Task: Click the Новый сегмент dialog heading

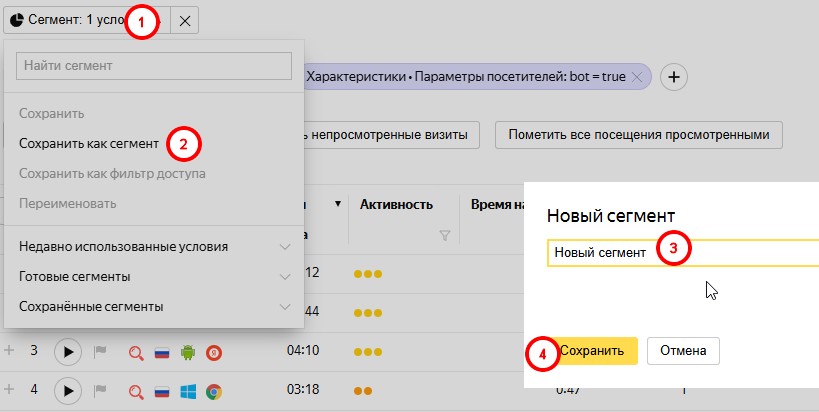Action: [x=611, y=216]
